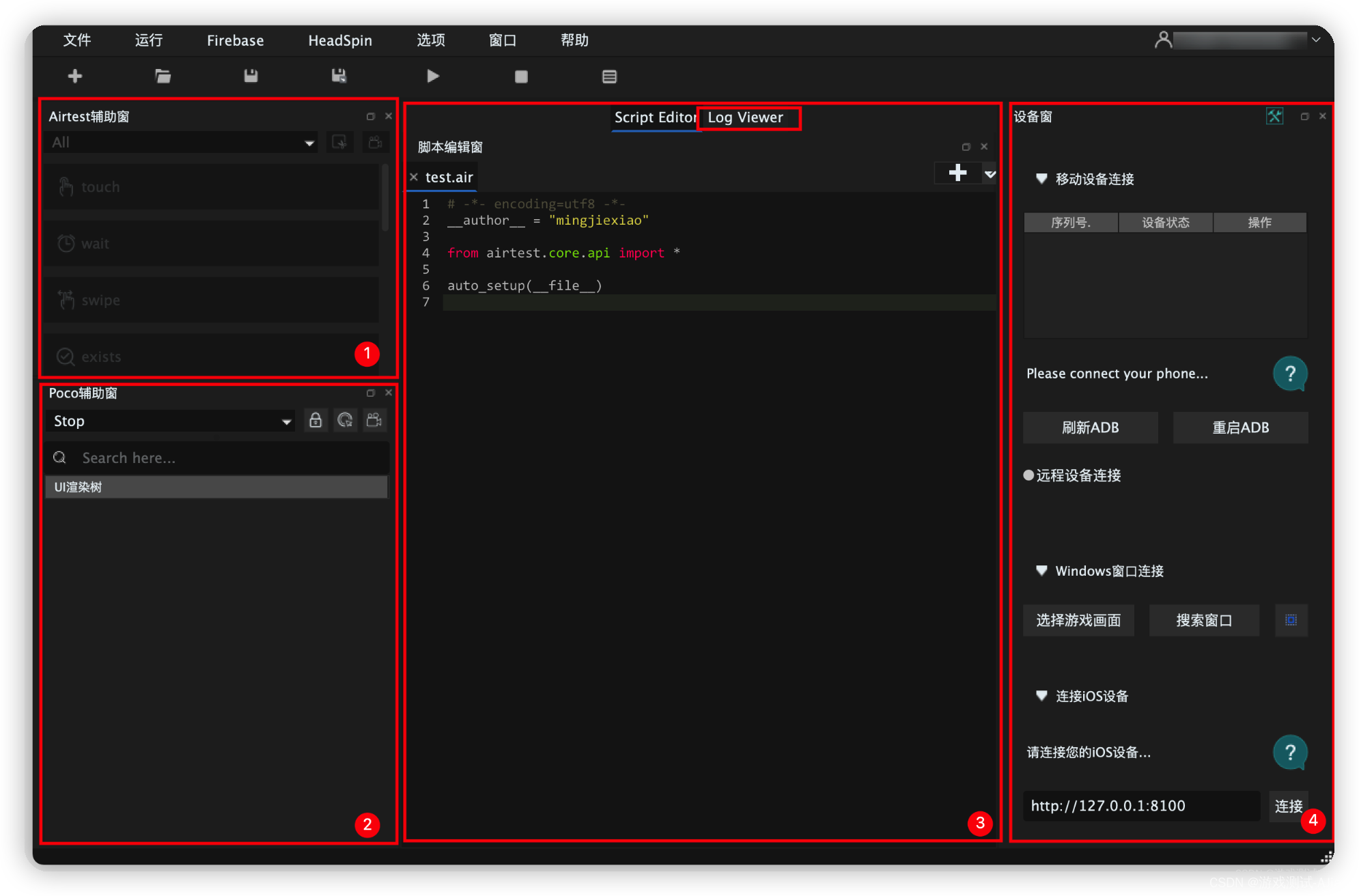Image resolution: width=1359 pixels, height=896 pixels.
Task: Toggle the Poco lock inspector icon
Action: [x=316, y=420]
